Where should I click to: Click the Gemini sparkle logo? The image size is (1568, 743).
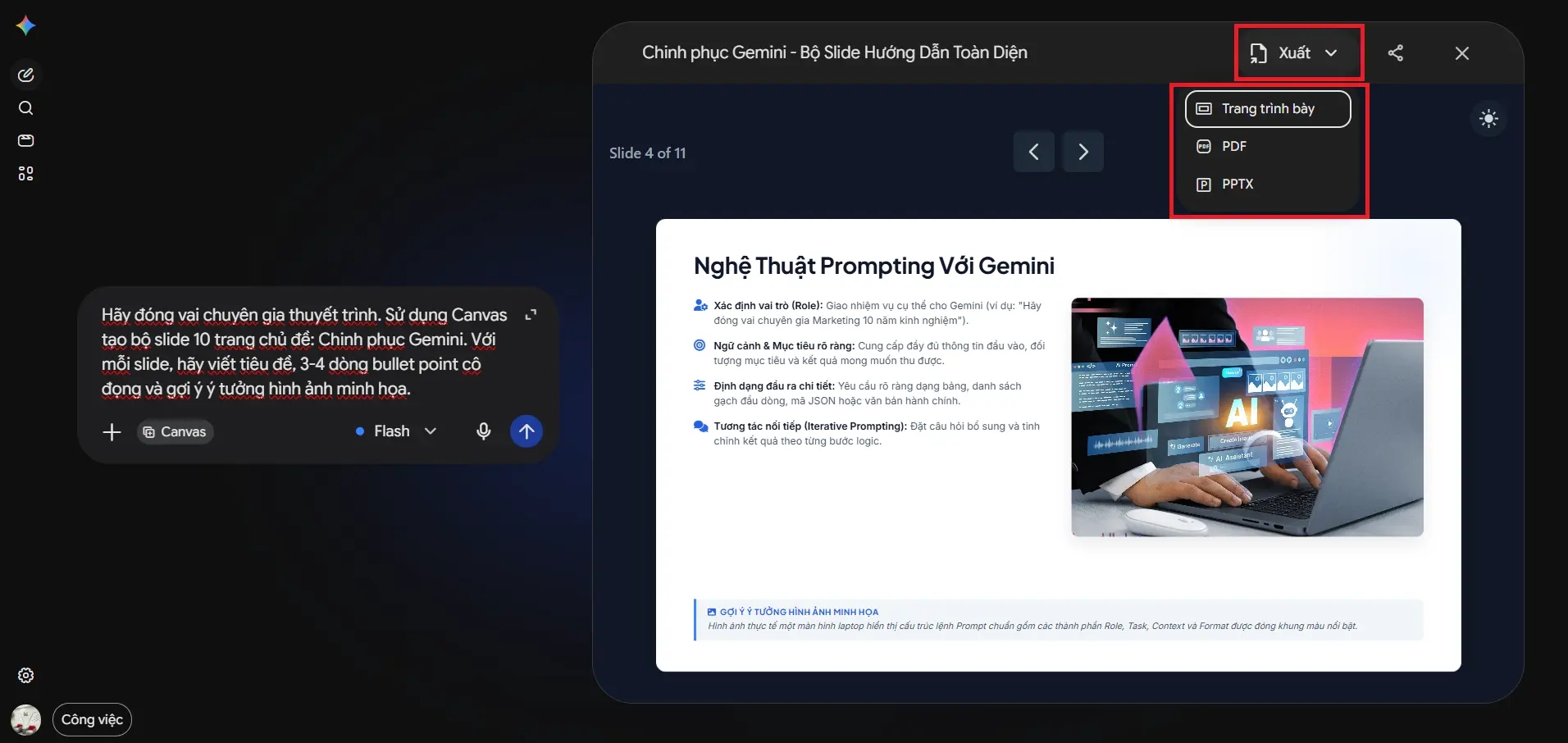point(25,25)
